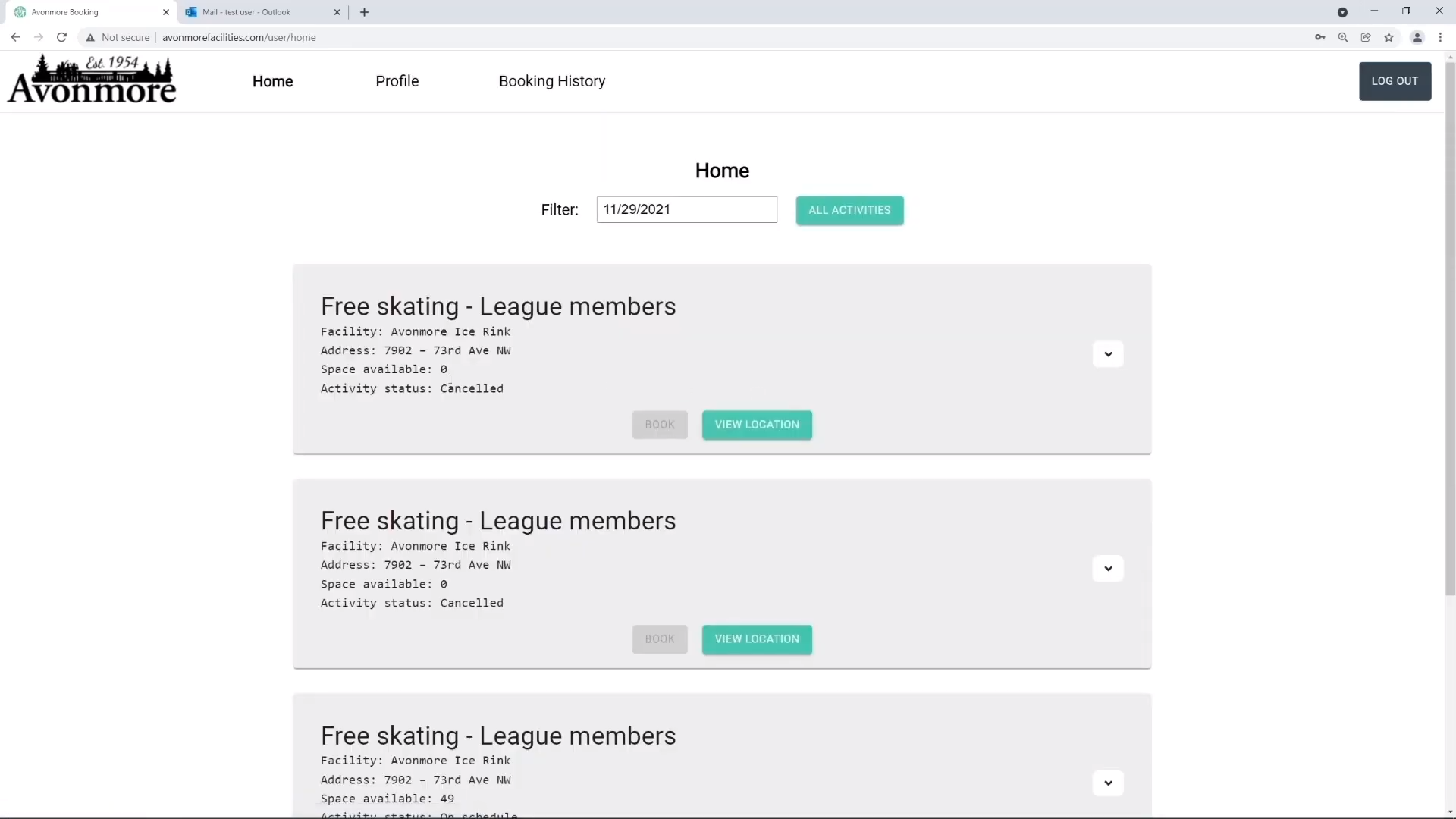1456x819 pixels.
Task: Open the password manager key icon
Action: tap(1319, 37)
